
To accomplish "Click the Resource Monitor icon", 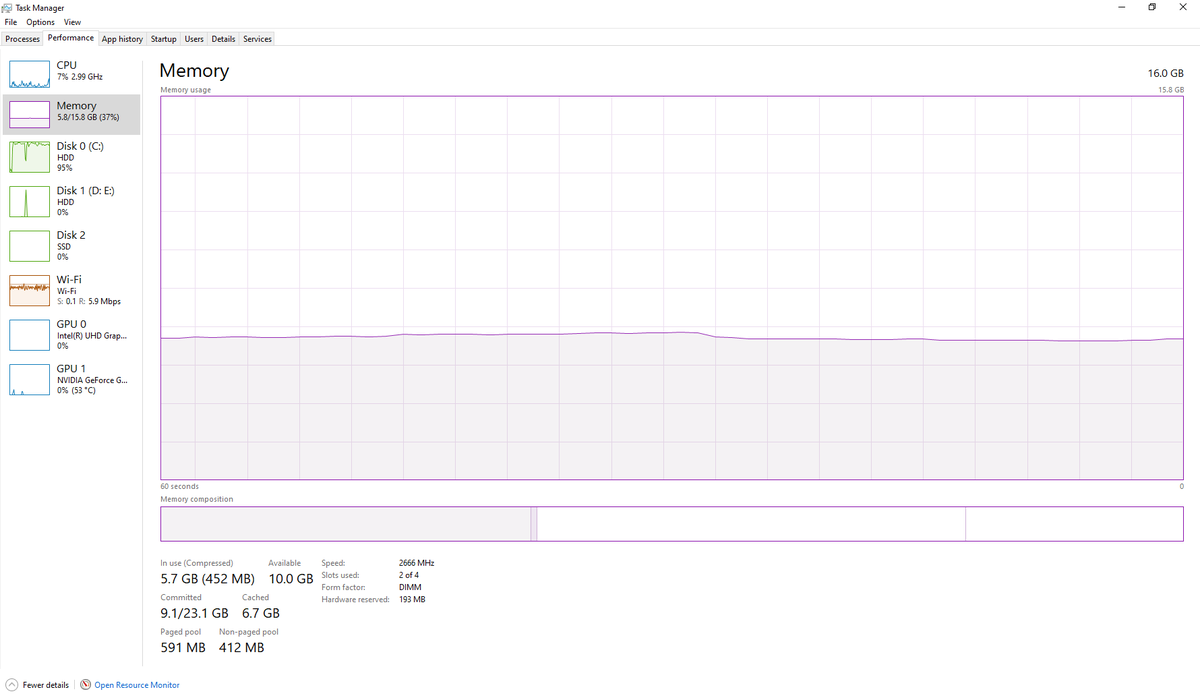I will point(86,685).
